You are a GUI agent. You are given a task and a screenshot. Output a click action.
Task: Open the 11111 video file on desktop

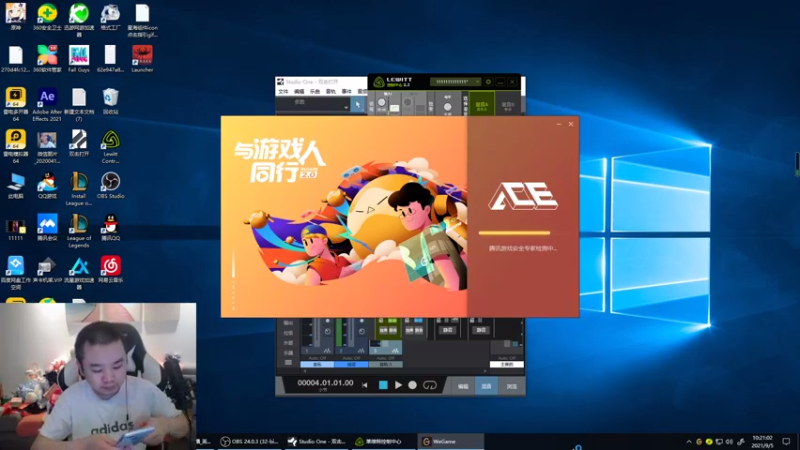click(15, 230)
